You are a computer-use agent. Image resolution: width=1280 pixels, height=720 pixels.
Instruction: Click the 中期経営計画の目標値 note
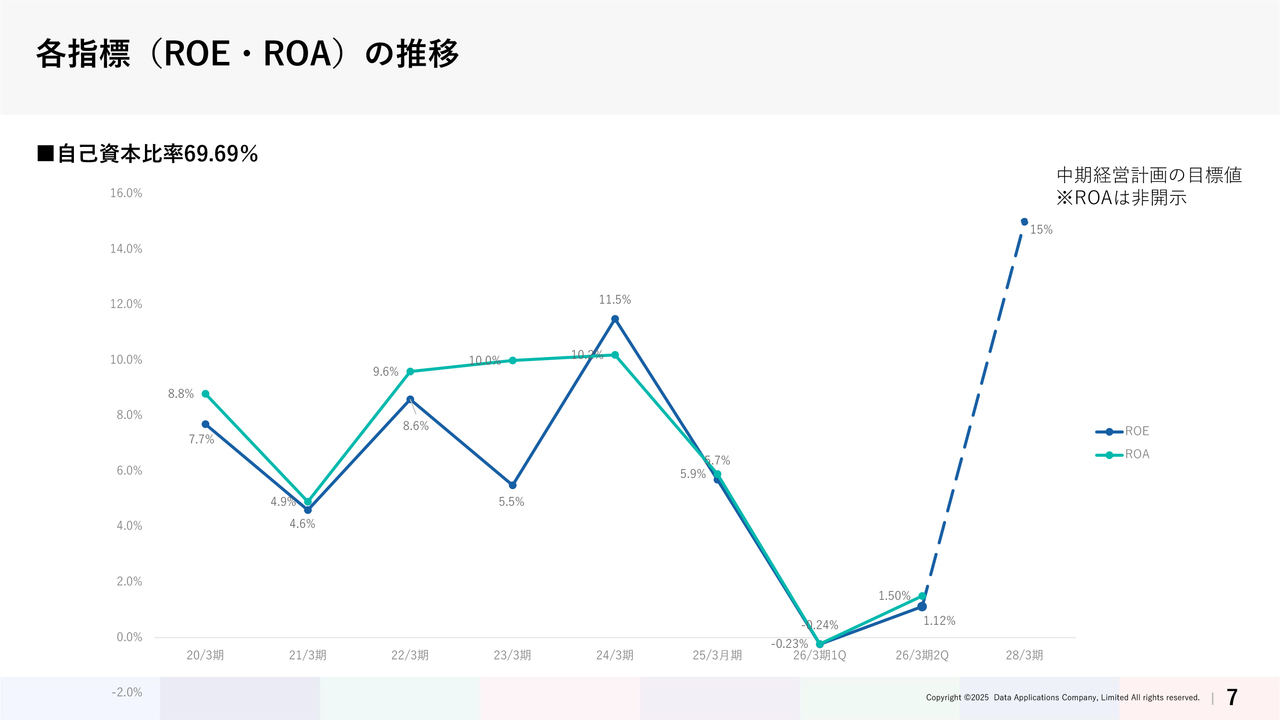click(1149, 174)
